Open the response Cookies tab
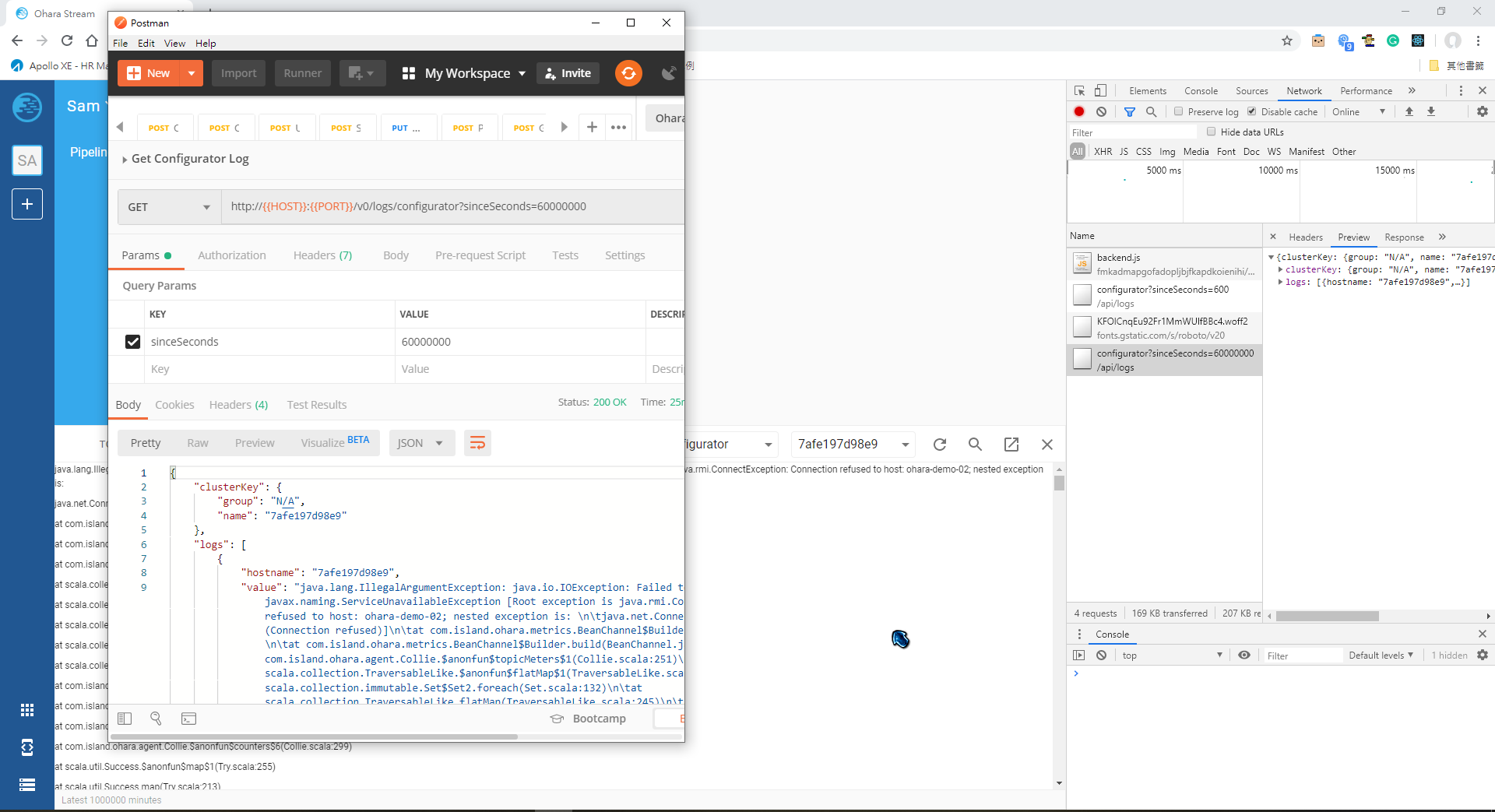Viewport: 1495px width, 812px height. coord(174,405)
